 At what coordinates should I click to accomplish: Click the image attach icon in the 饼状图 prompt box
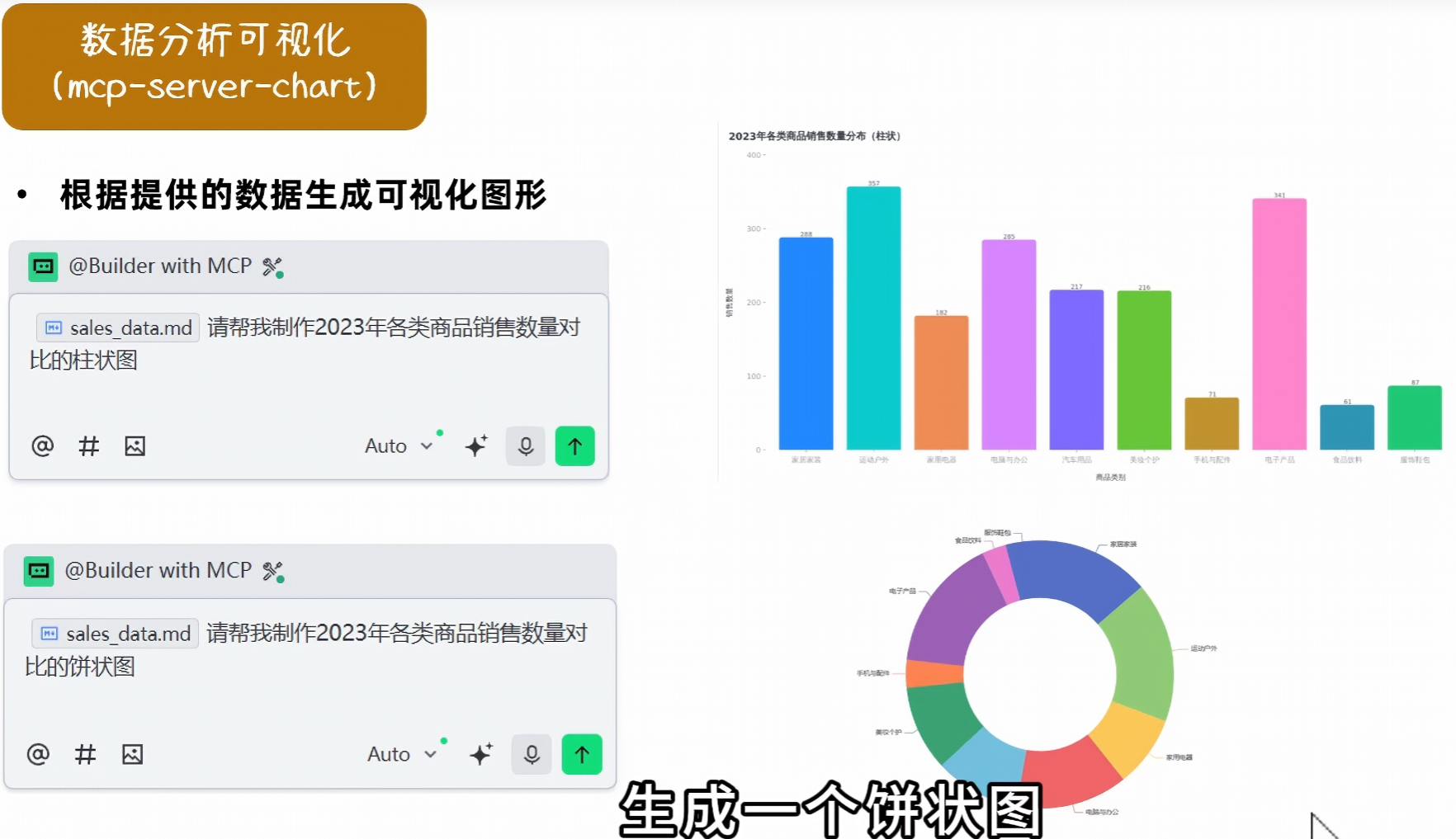[132, 754]
